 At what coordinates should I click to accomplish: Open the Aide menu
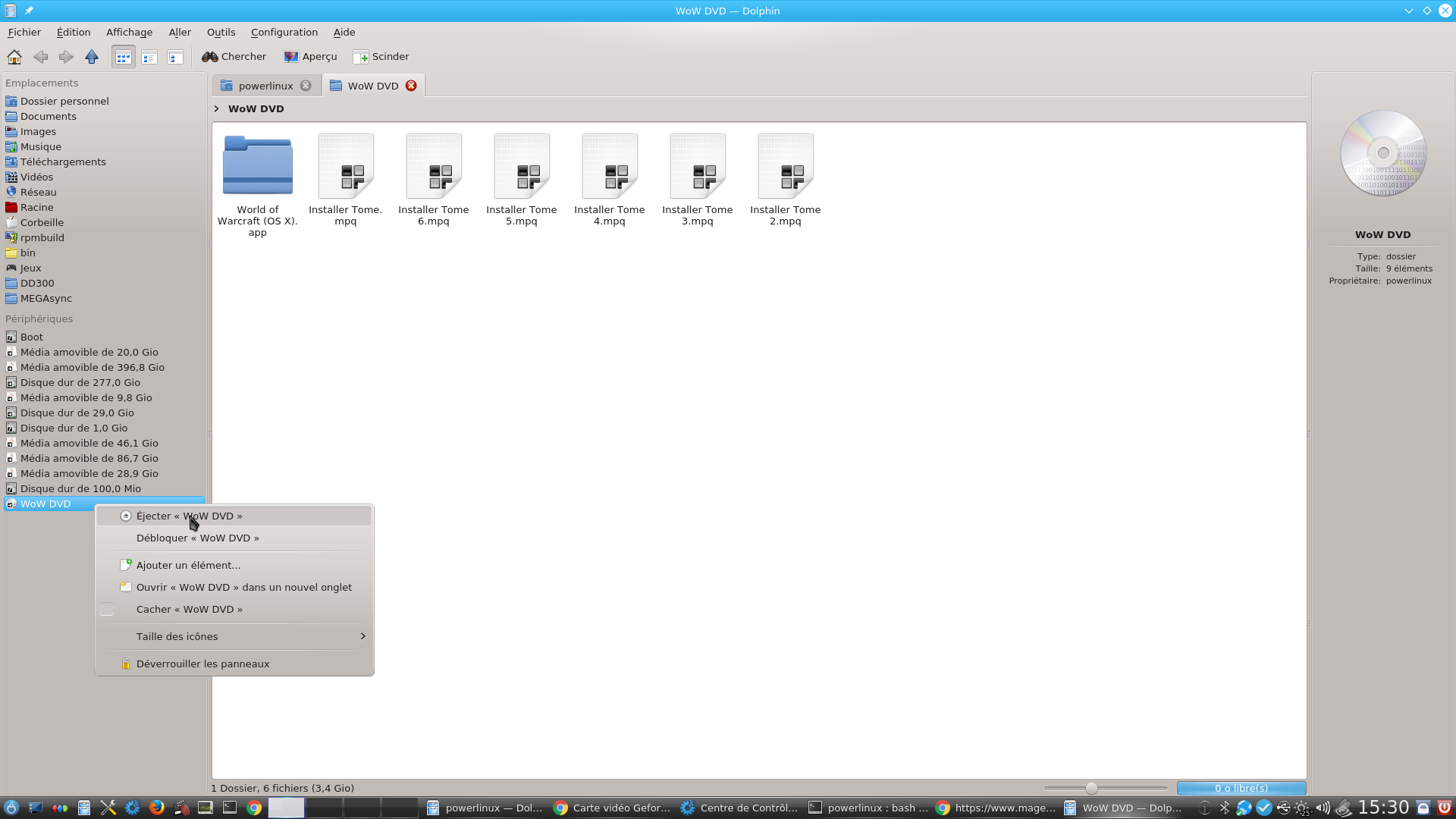344,32
